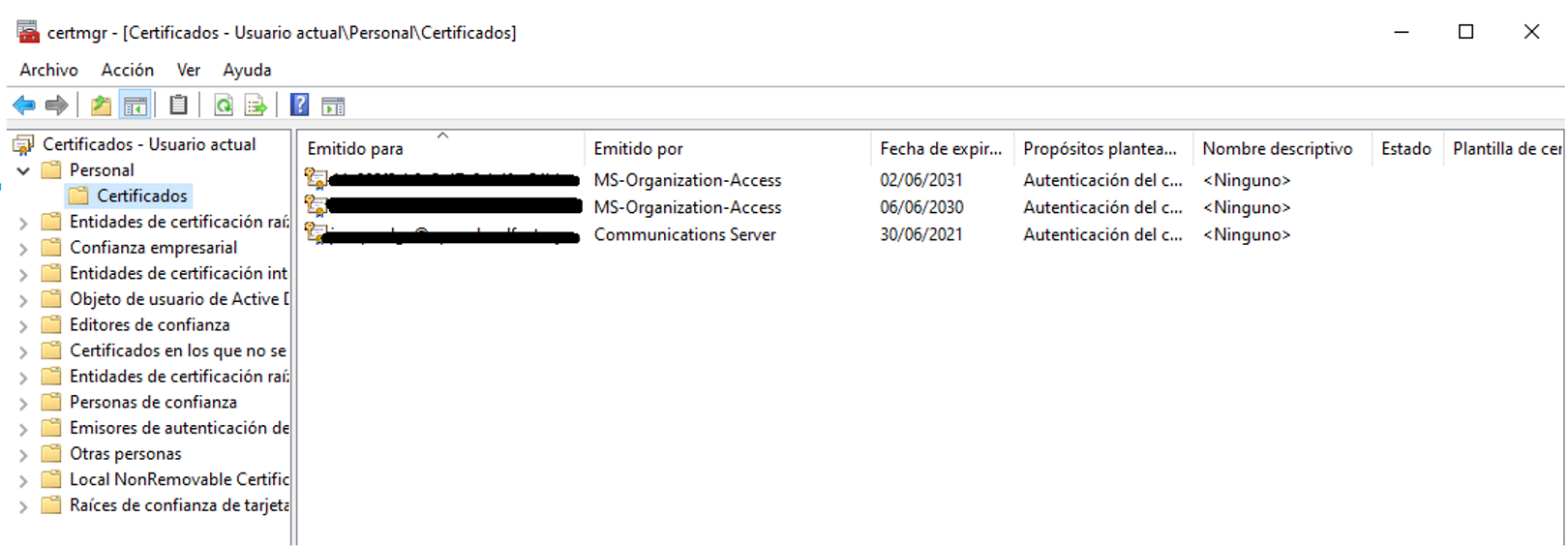Expand the Confianza empresarial folder

[x=23, y=249]
